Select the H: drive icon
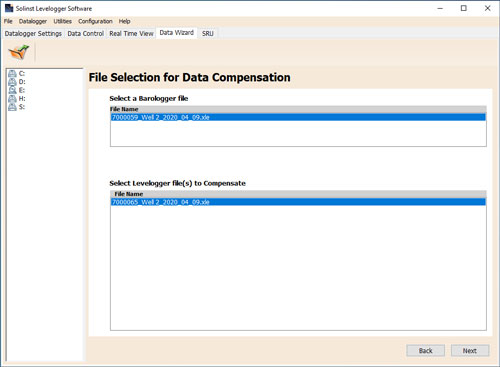The height and width of the screenshot is (367, 500). point(12,98)
